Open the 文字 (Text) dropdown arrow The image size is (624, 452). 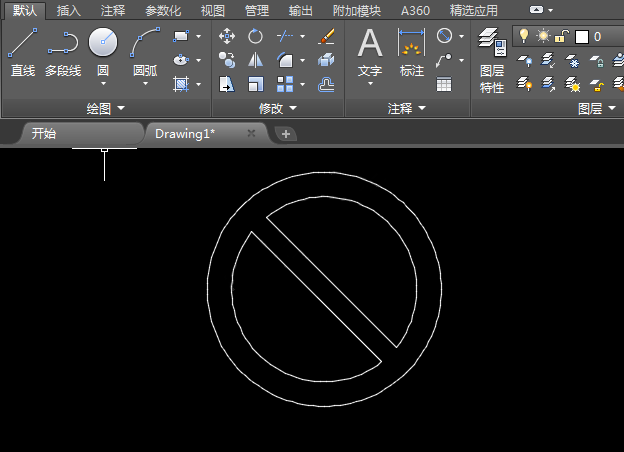(x=370, y=84)
